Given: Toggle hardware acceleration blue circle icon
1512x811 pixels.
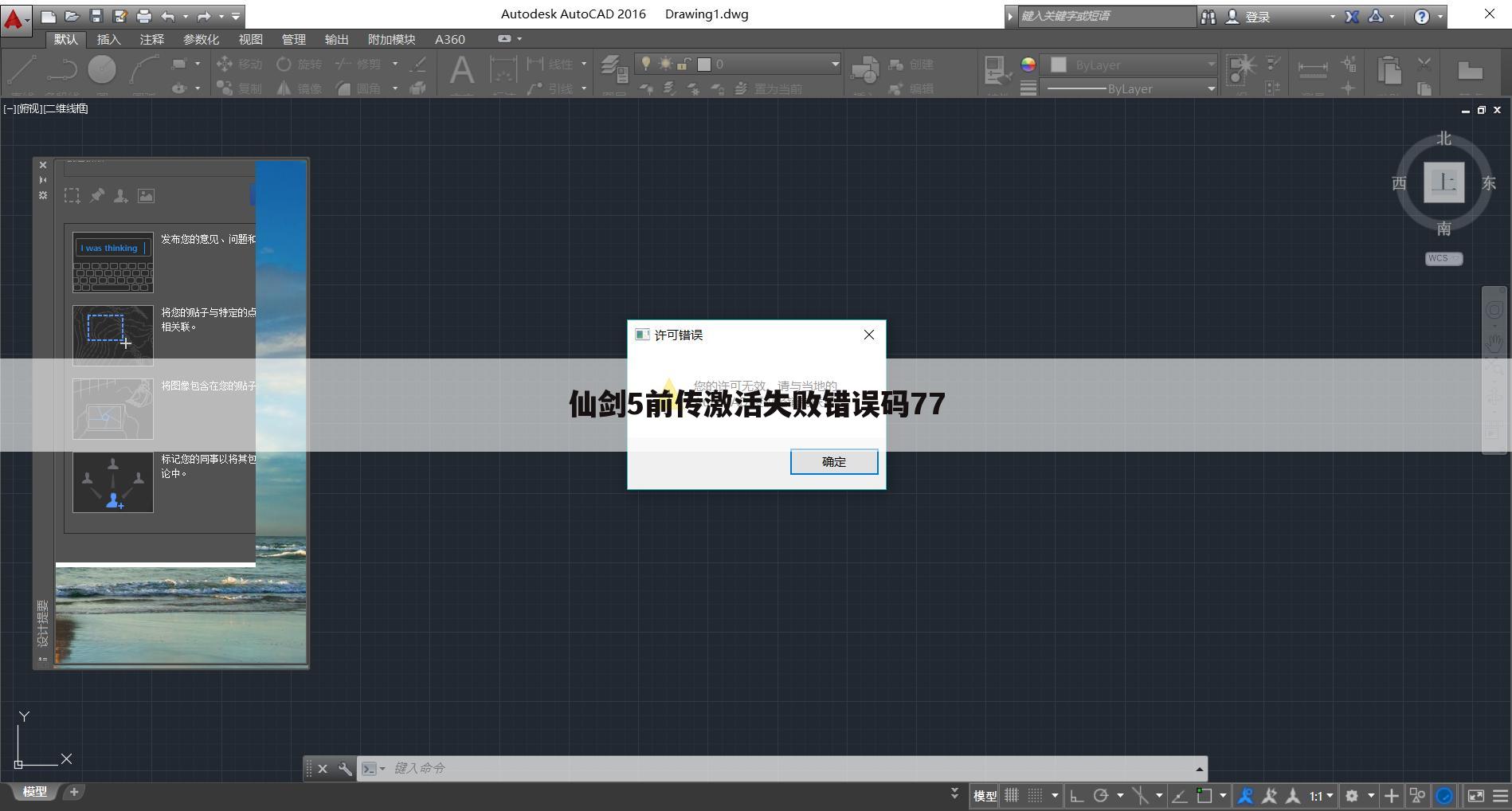Looking at the screenshot, I should pyautogui.click(x=1444, y=795).
